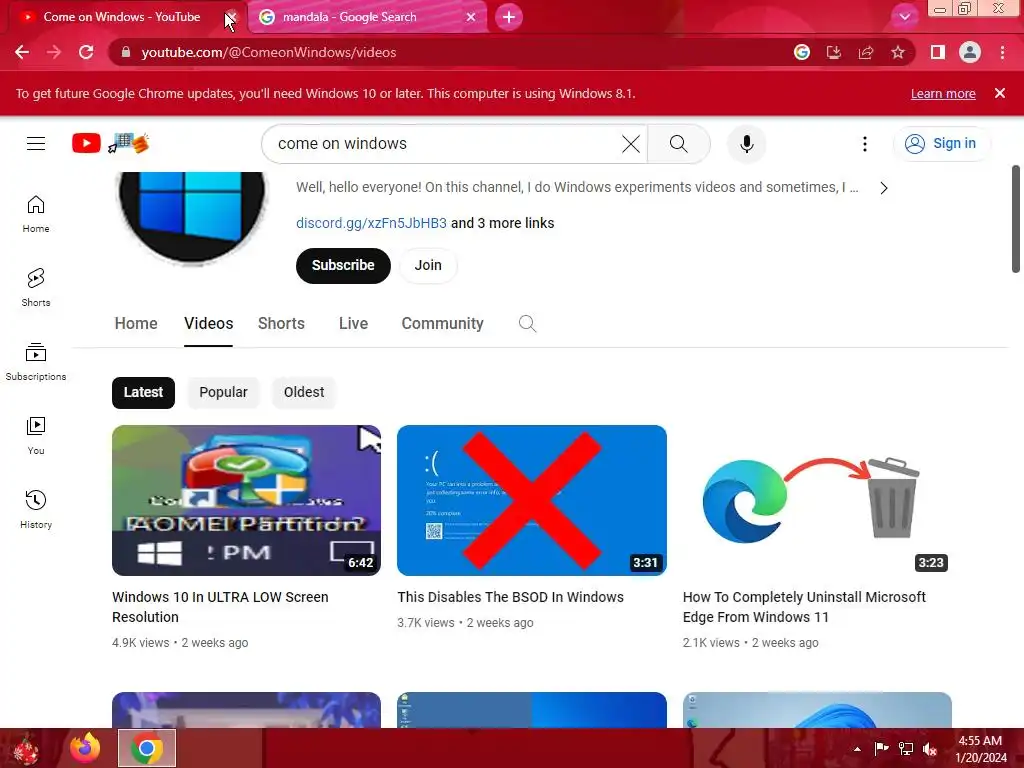Click the address bar URL
The image size is (1024, 768).
pos(268,52)
